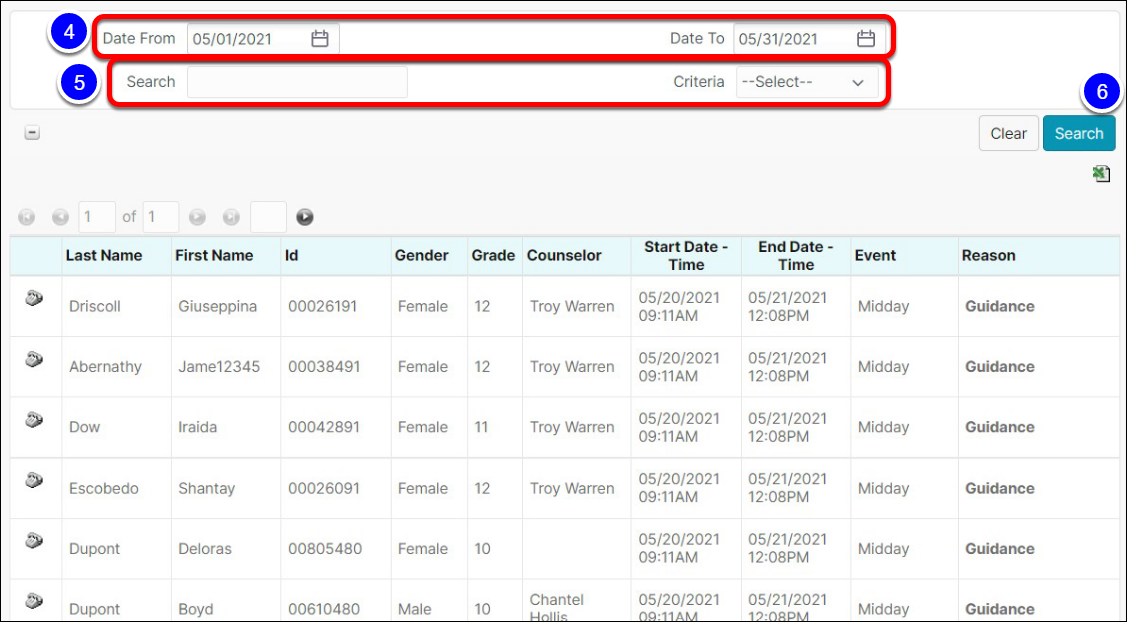Click the phone icon for Driscoll

point(34,298)
